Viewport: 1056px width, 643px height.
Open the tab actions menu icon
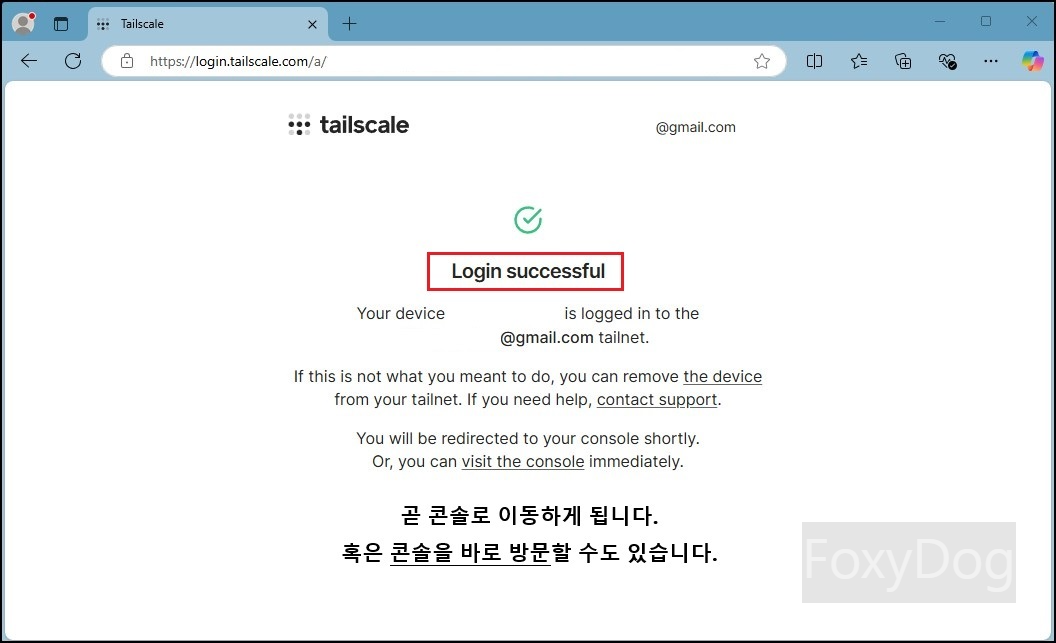click(61, 24)
